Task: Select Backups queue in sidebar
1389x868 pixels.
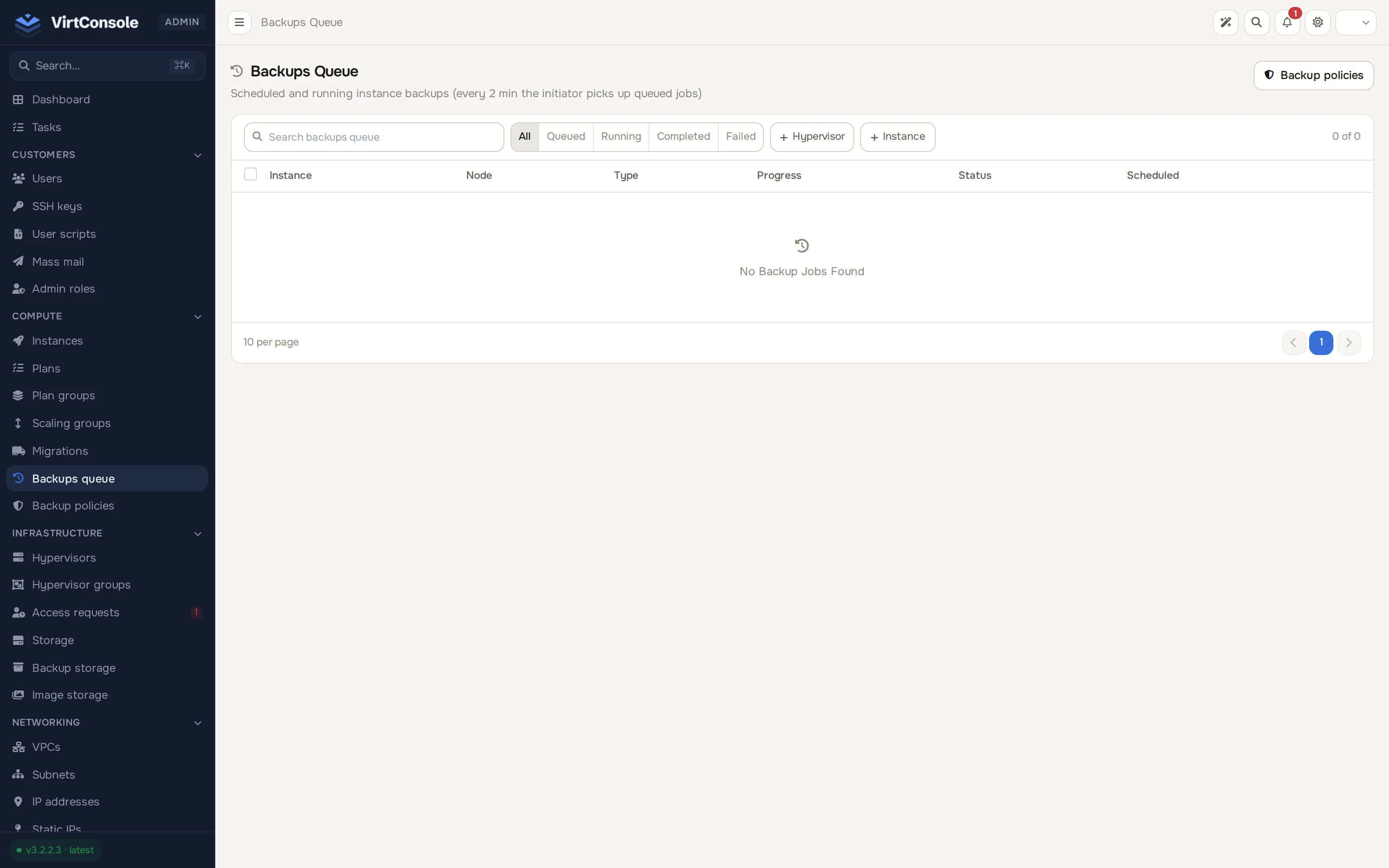Action: click(107, 478)
